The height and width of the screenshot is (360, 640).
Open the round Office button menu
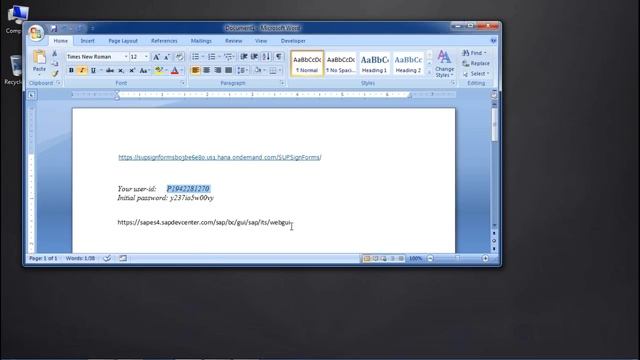pos(36,33)
